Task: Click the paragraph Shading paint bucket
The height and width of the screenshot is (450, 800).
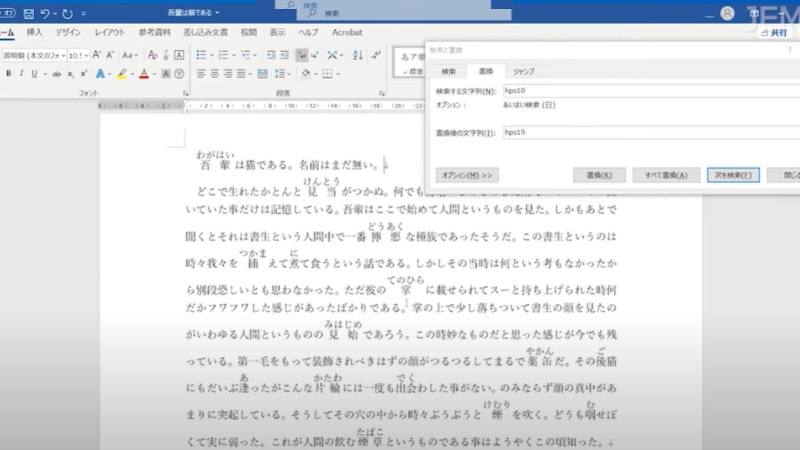Action: 306,74
